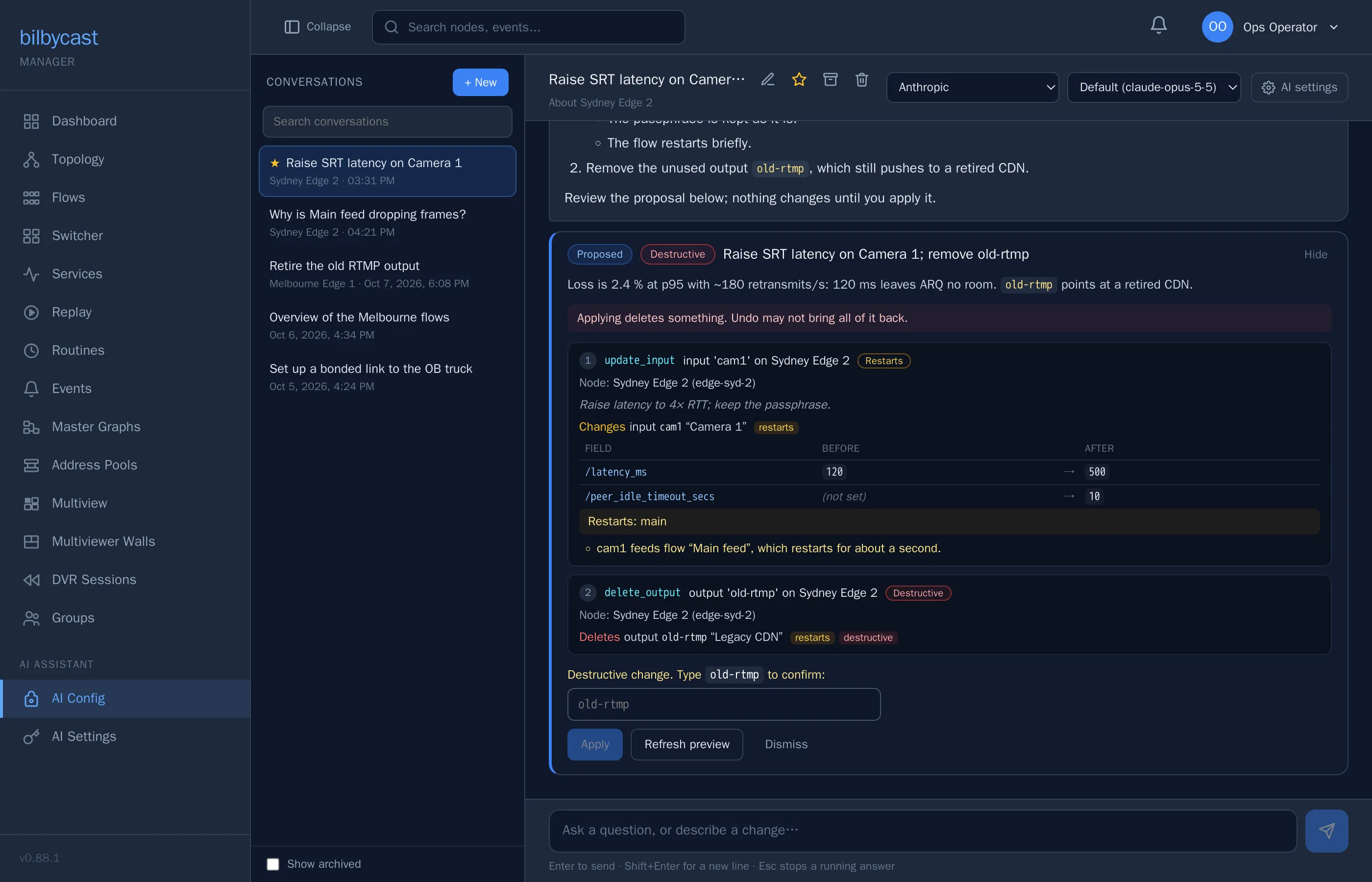
Task: Open Events list
Action: pyautogui.click(x=125, y=388)
